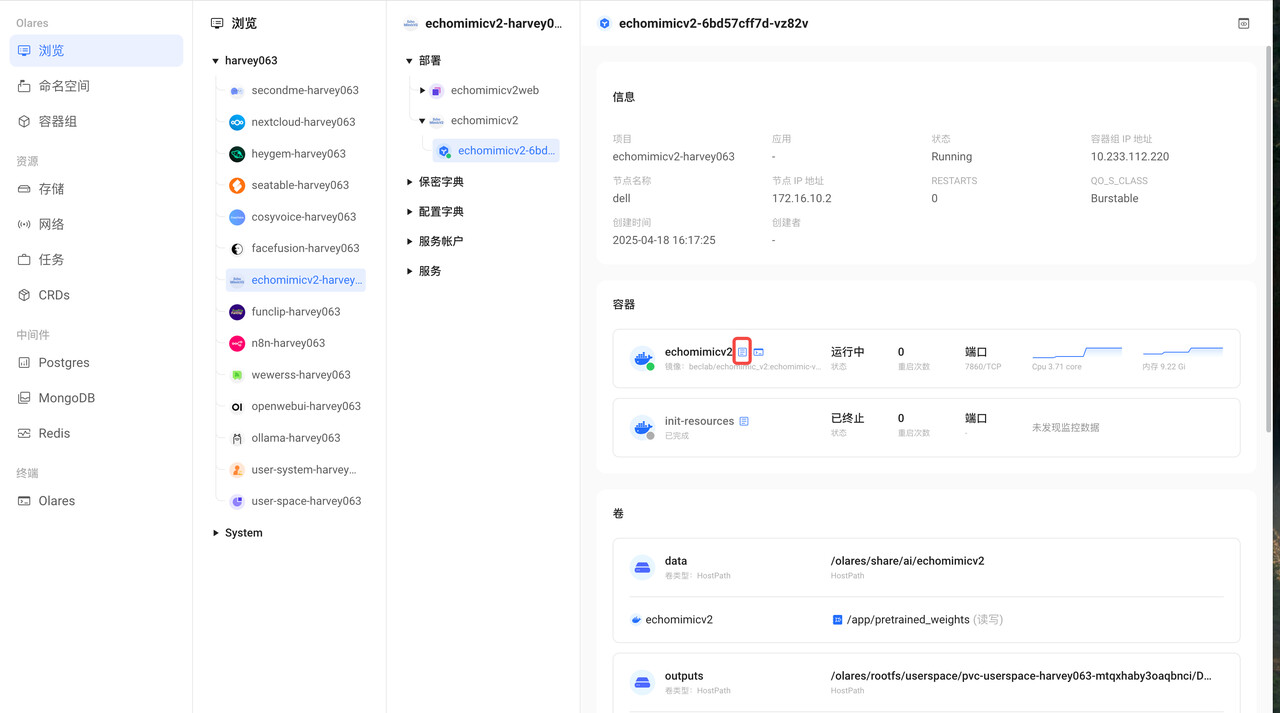Expand the echomimicv2web deployment
Image resolution: width=1280 pixels, height=713 pixels.
pos(423,91)
